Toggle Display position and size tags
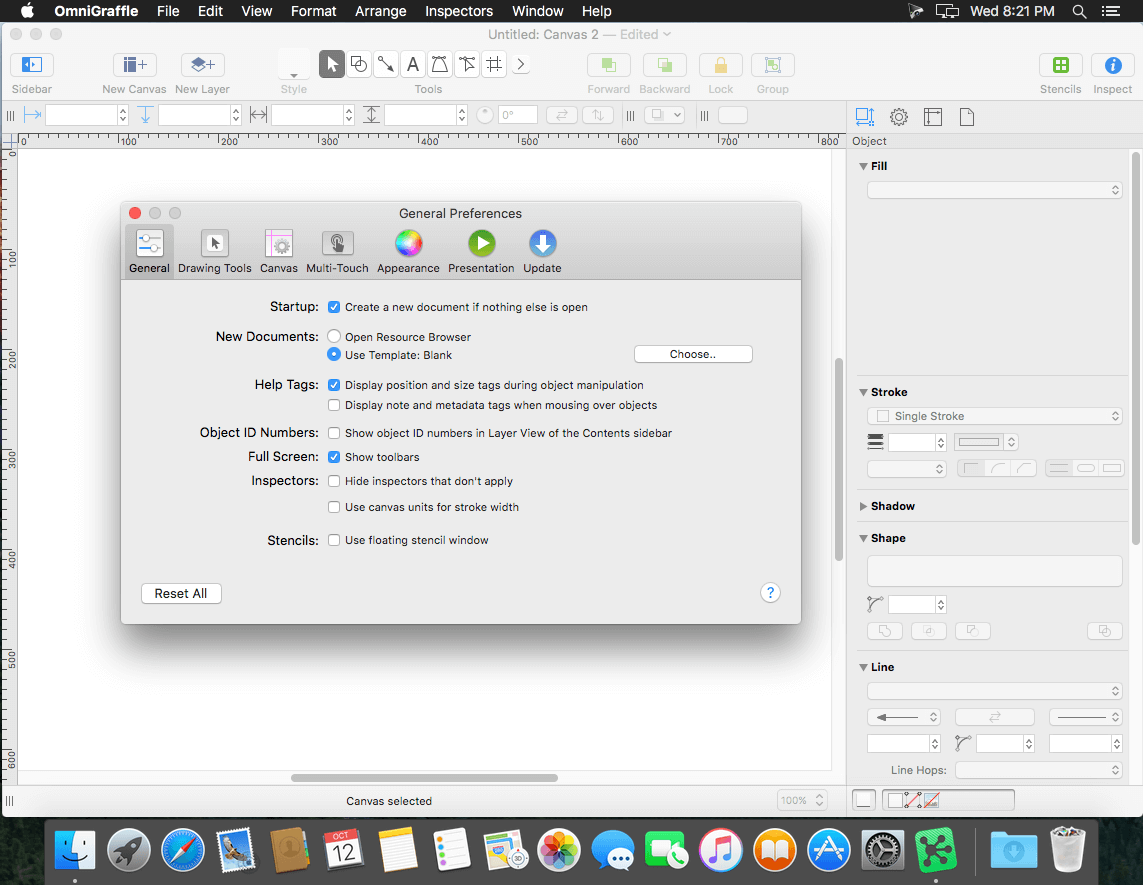The width and height of the screenshot is (1143, 885). click(334, 385)
